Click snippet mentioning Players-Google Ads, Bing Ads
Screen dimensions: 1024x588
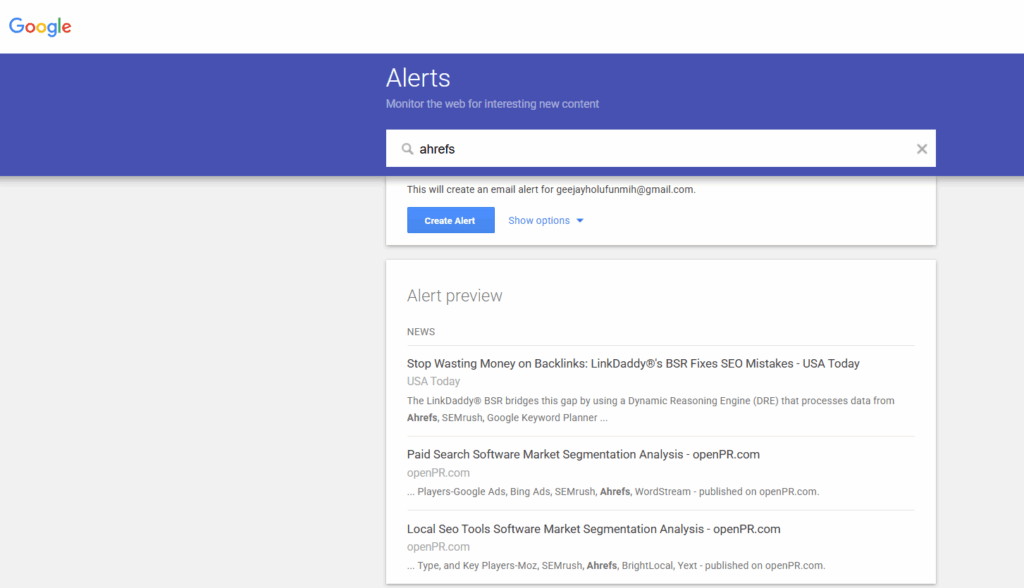[613, 491]
